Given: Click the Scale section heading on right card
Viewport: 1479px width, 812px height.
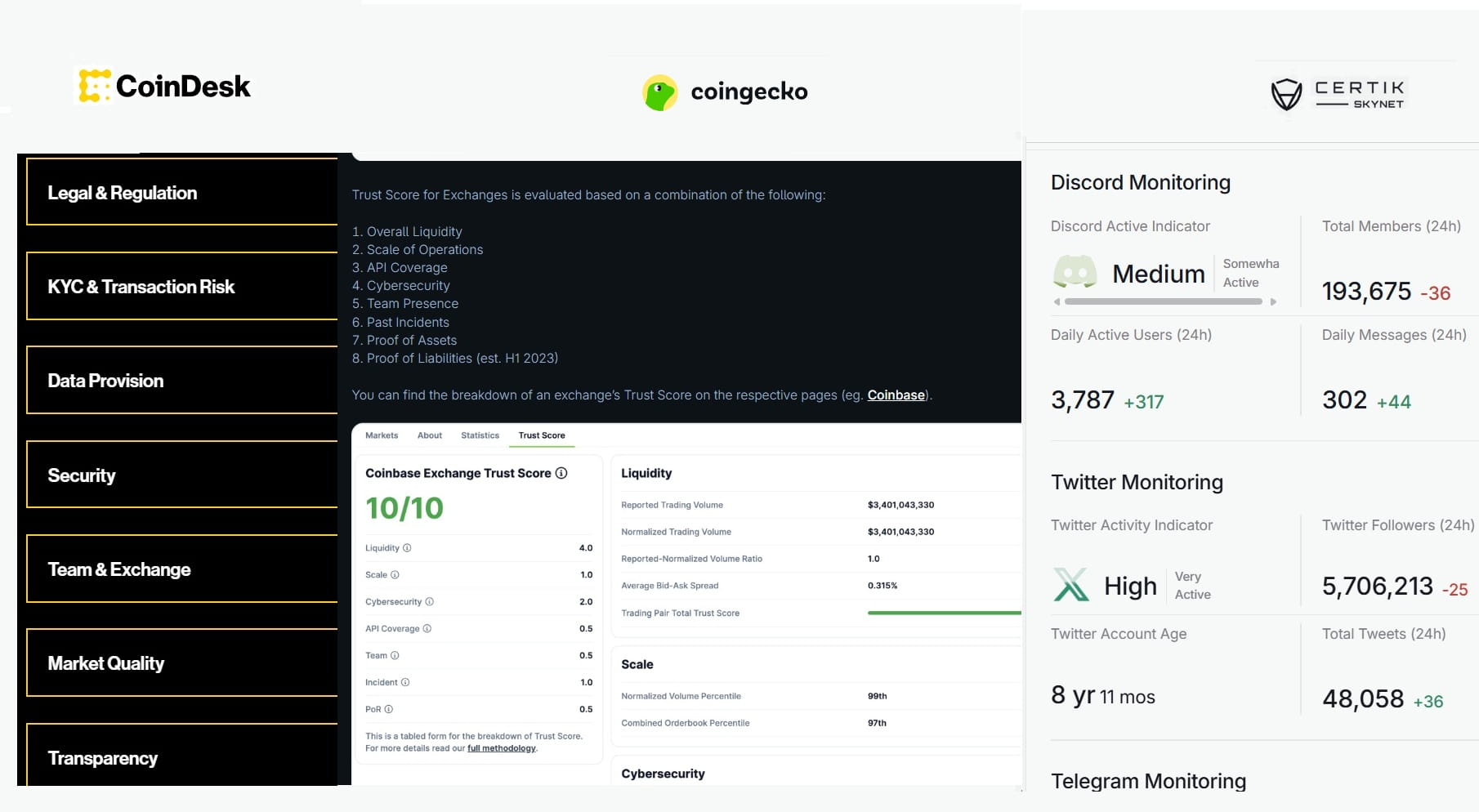Looking at the screenshot, I should click(x=637, y=664).
